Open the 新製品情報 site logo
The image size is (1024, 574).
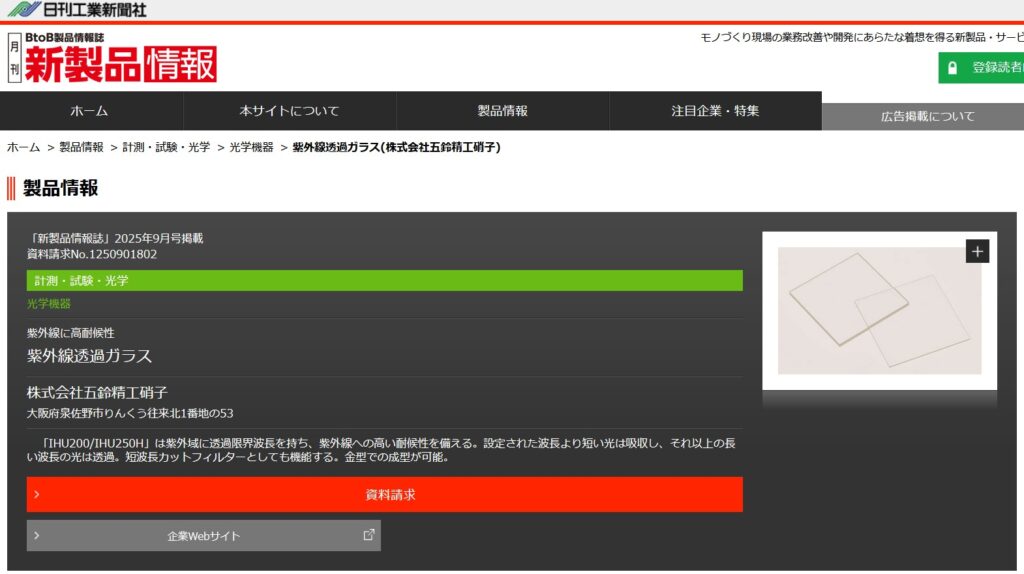(x=112, y=58)
